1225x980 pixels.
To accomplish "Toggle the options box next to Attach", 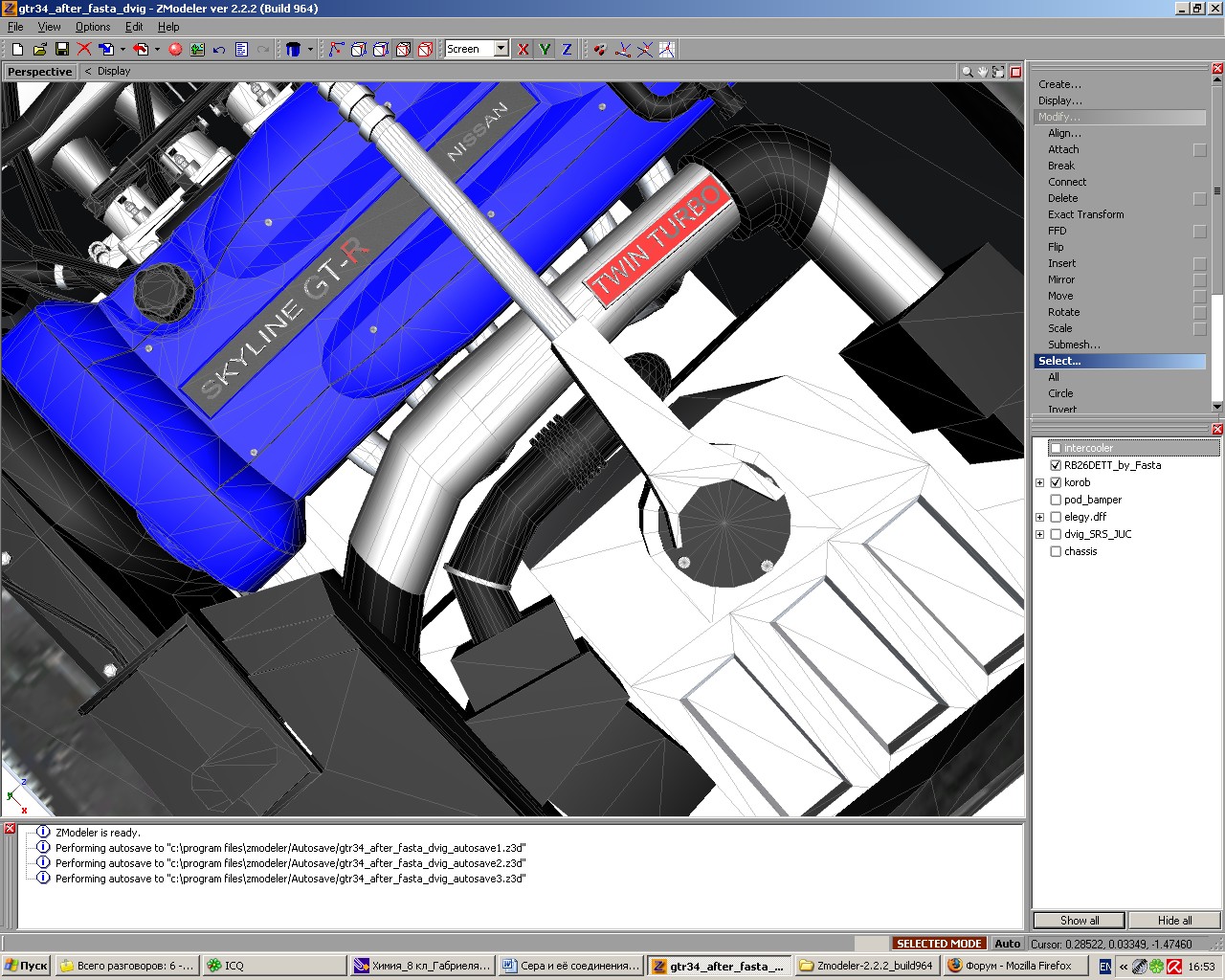I will click(1199, 150).
